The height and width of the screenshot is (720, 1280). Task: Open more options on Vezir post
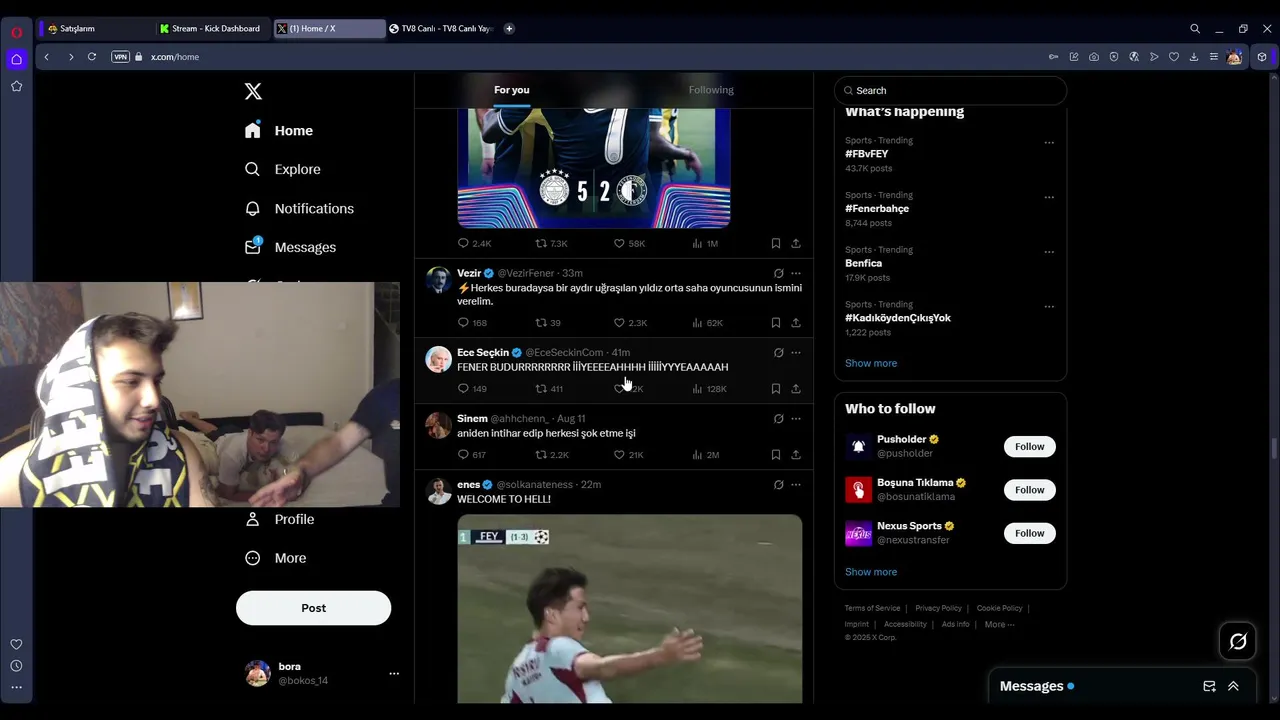click(796, 273)
